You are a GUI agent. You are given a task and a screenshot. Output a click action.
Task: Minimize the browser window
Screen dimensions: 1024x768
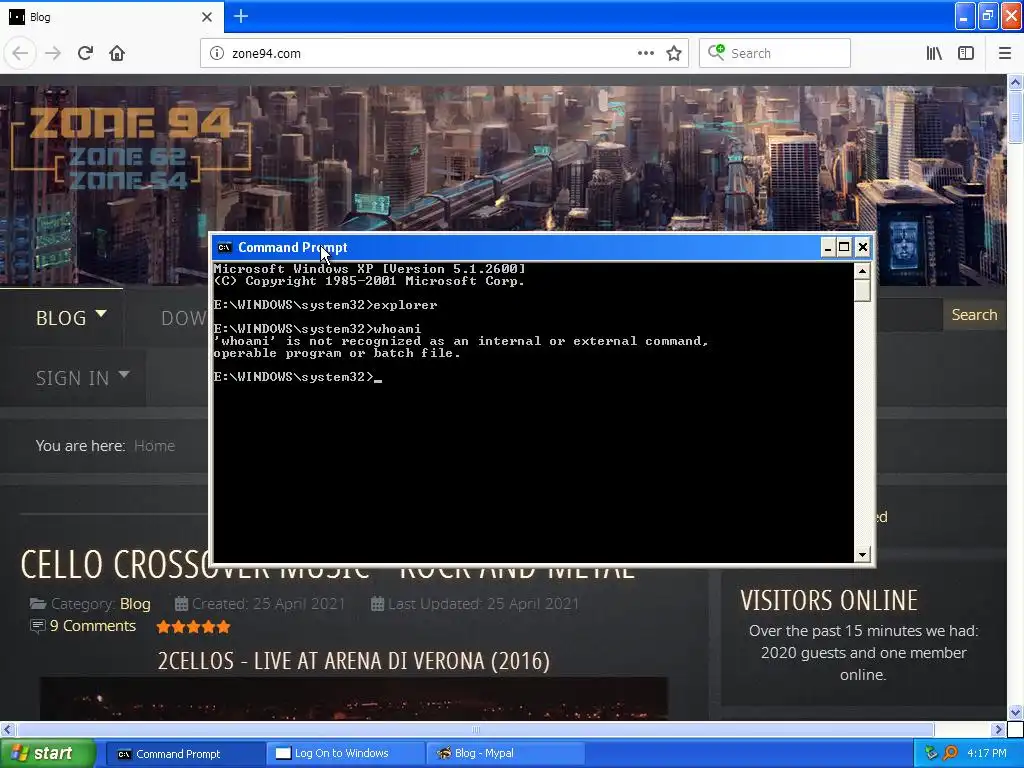(x=965, y=16)
